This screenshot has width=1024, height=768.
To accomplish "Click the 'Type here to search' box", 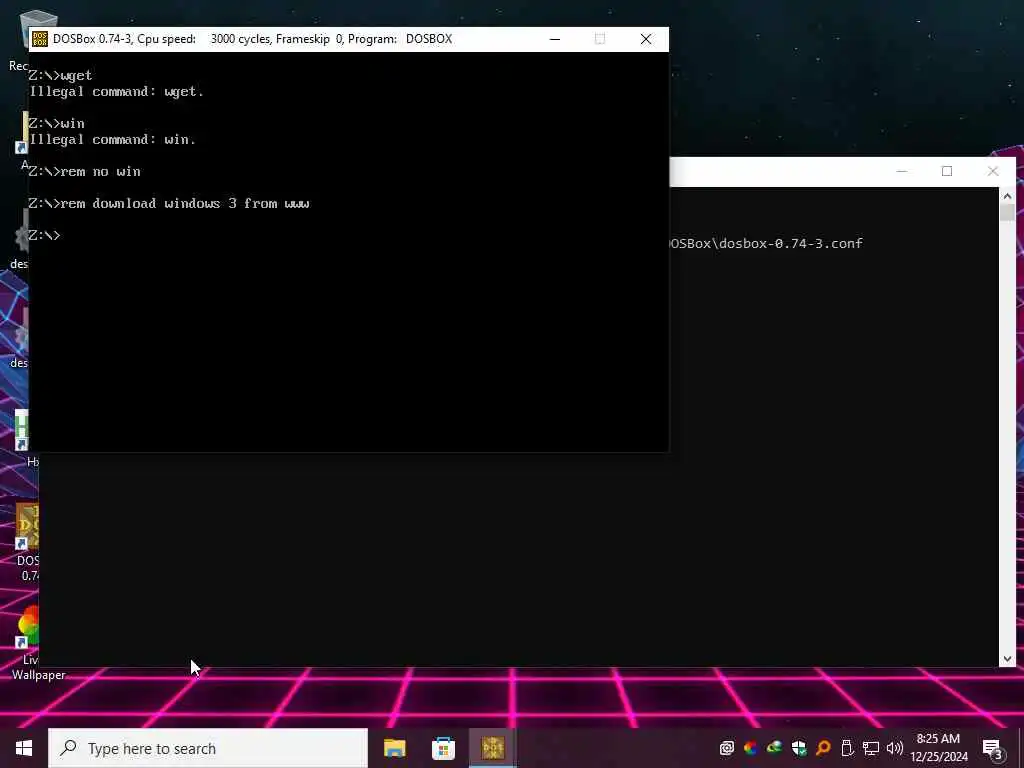I will 208,748.
